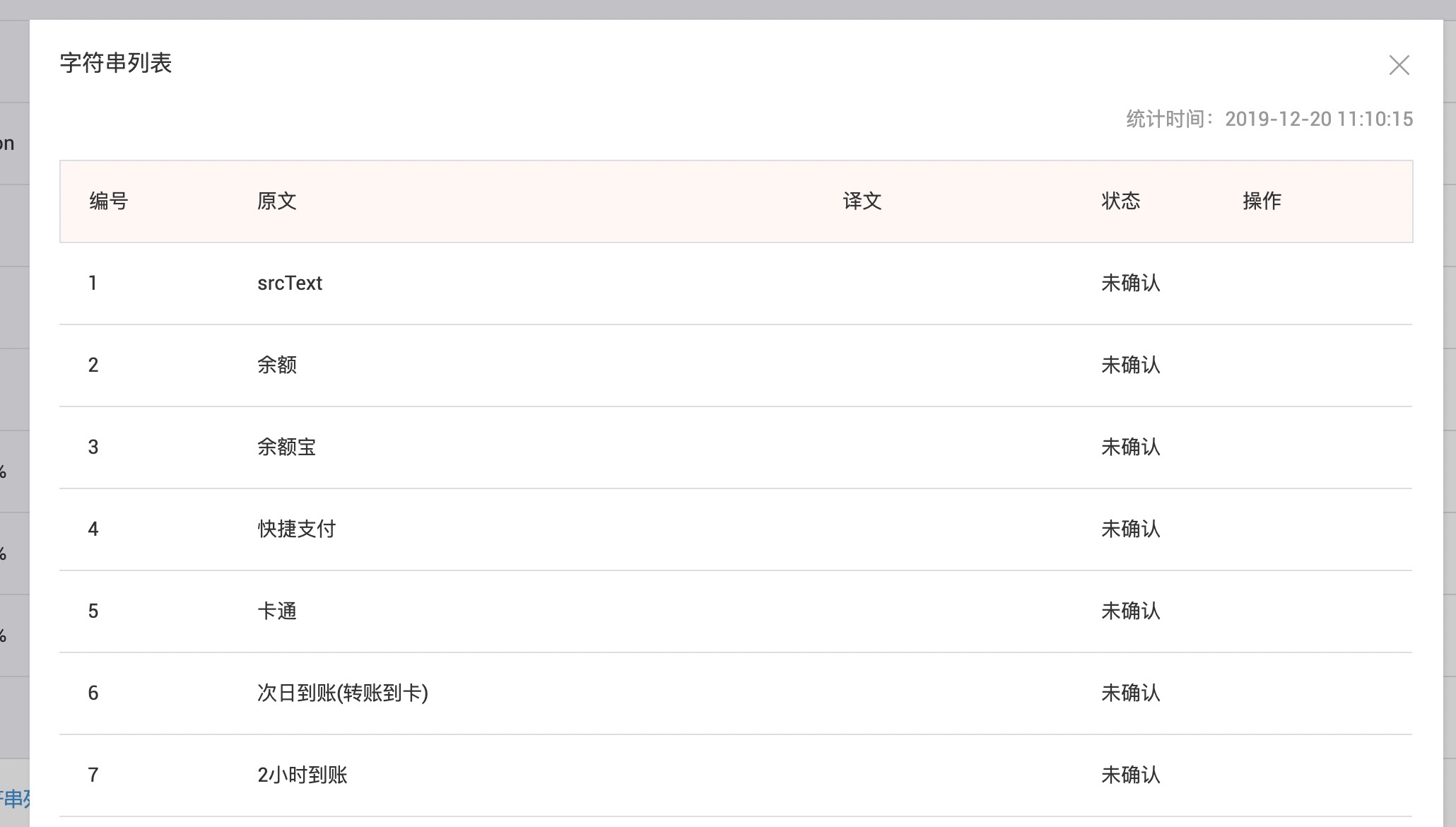1456x827 pixels.
Task: Click 未确认 status for 2小时到账 row
Action: tap(1131, 775)
